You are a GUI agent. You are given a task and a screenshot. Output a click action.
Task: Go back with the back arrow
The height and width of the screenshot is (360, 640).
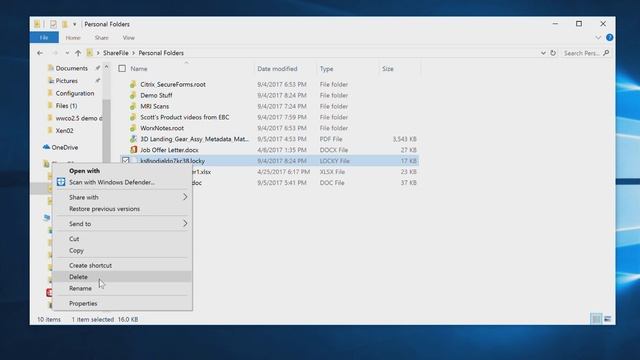[x=40, y=53]
